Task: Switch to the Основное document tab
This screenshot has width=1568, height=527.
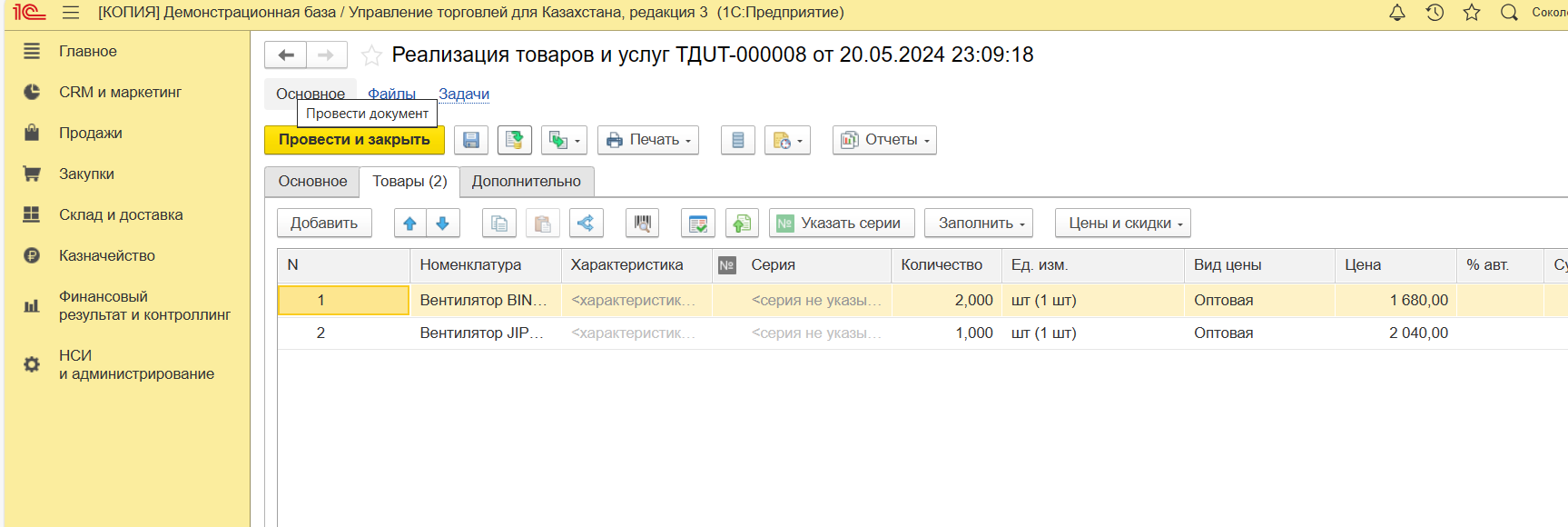Action: pos(312,182)
